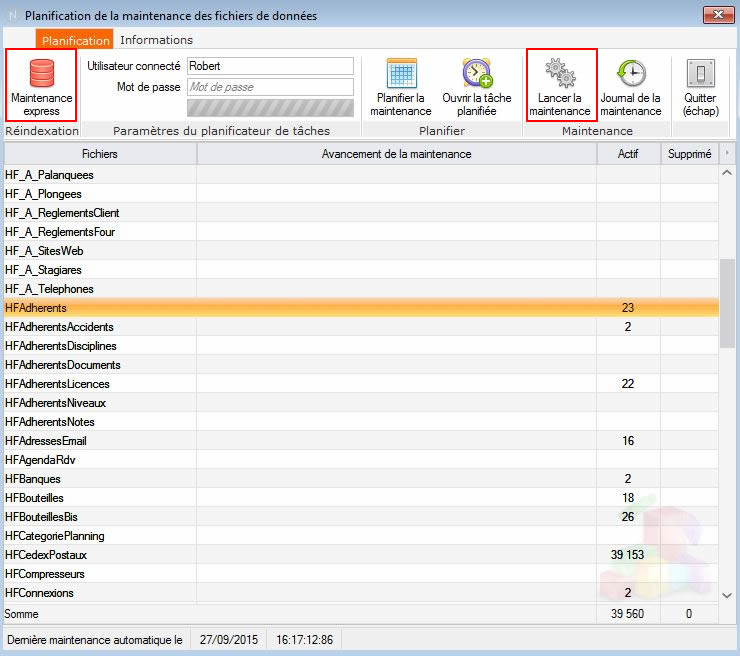Select the HFBanques row
The height and width of the screenshot is (656, 740).
pos(361,479)
